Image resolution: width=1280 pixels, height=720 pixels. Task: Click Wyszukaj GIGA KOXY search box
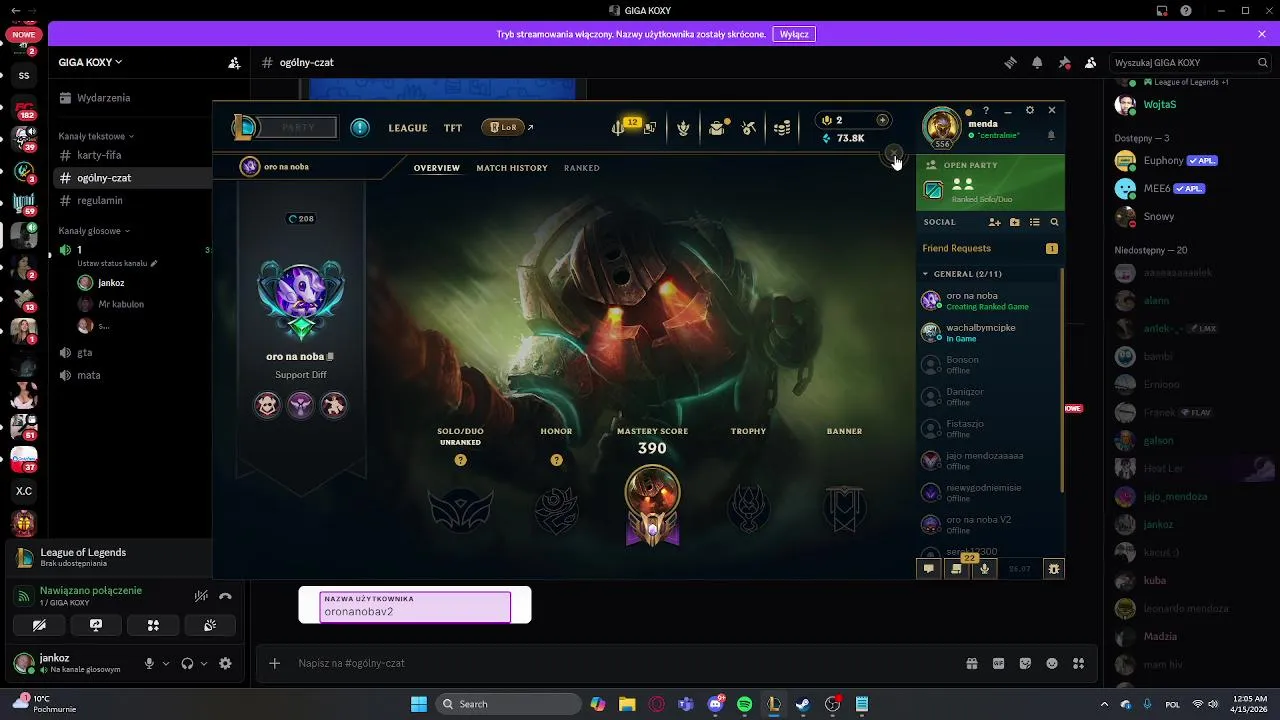[x=1188, y=62]
